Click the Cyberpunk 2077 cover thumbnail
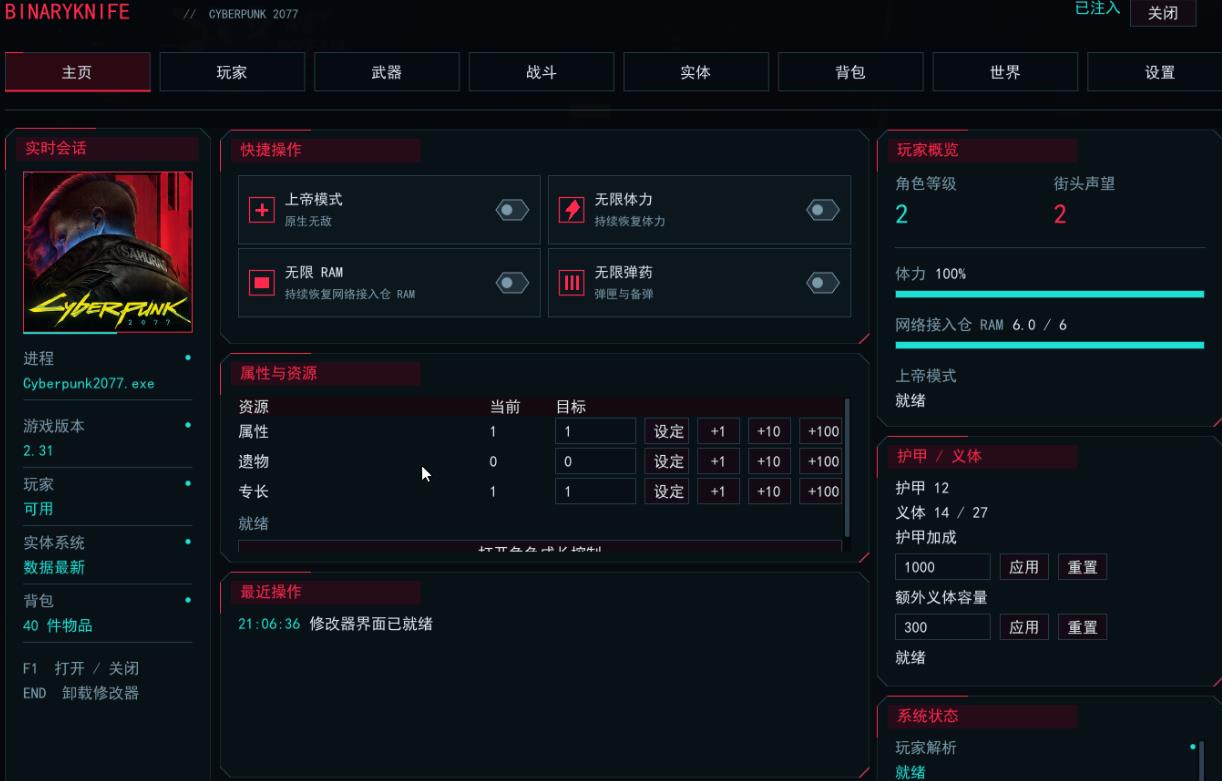1222x781 pixels. coord(108,252)
